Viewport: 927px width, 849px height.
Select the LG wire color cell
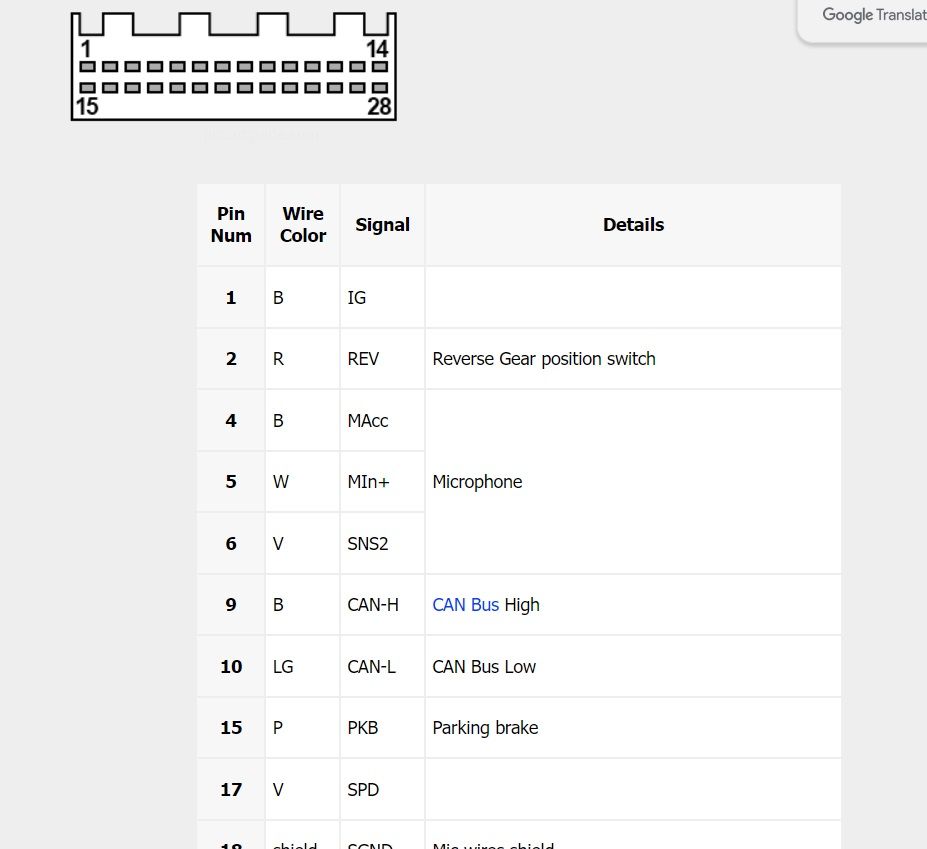coord(303,666)
